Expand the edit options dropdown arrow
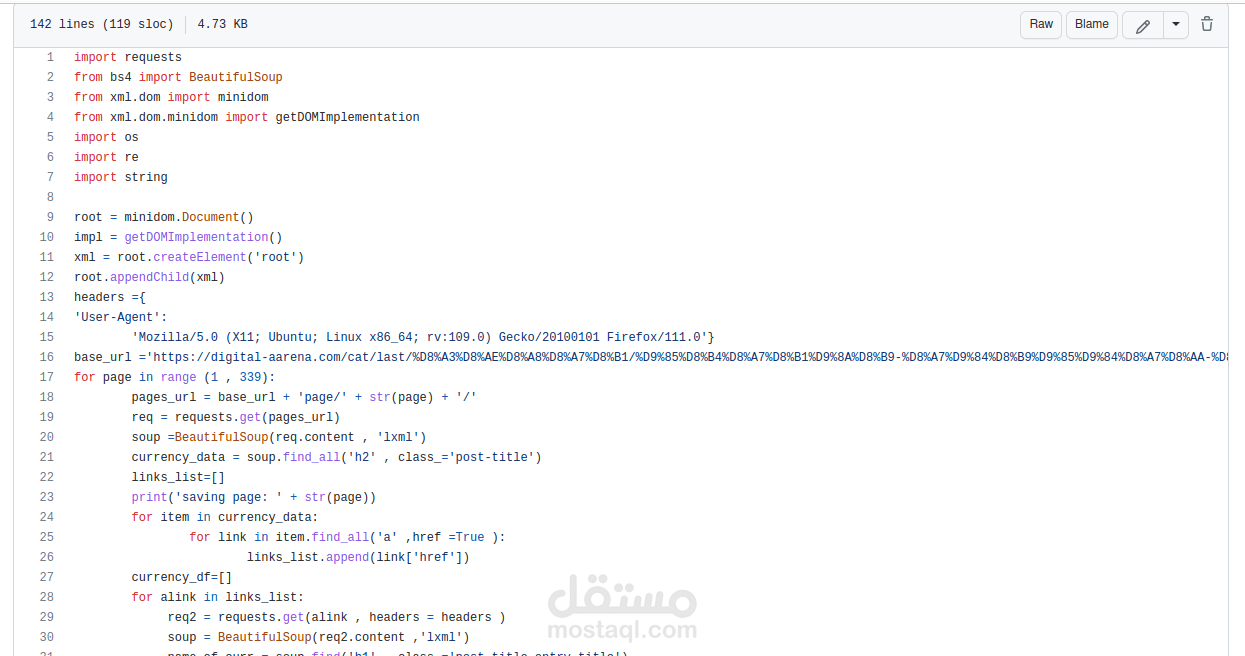 coord(1176,25)
